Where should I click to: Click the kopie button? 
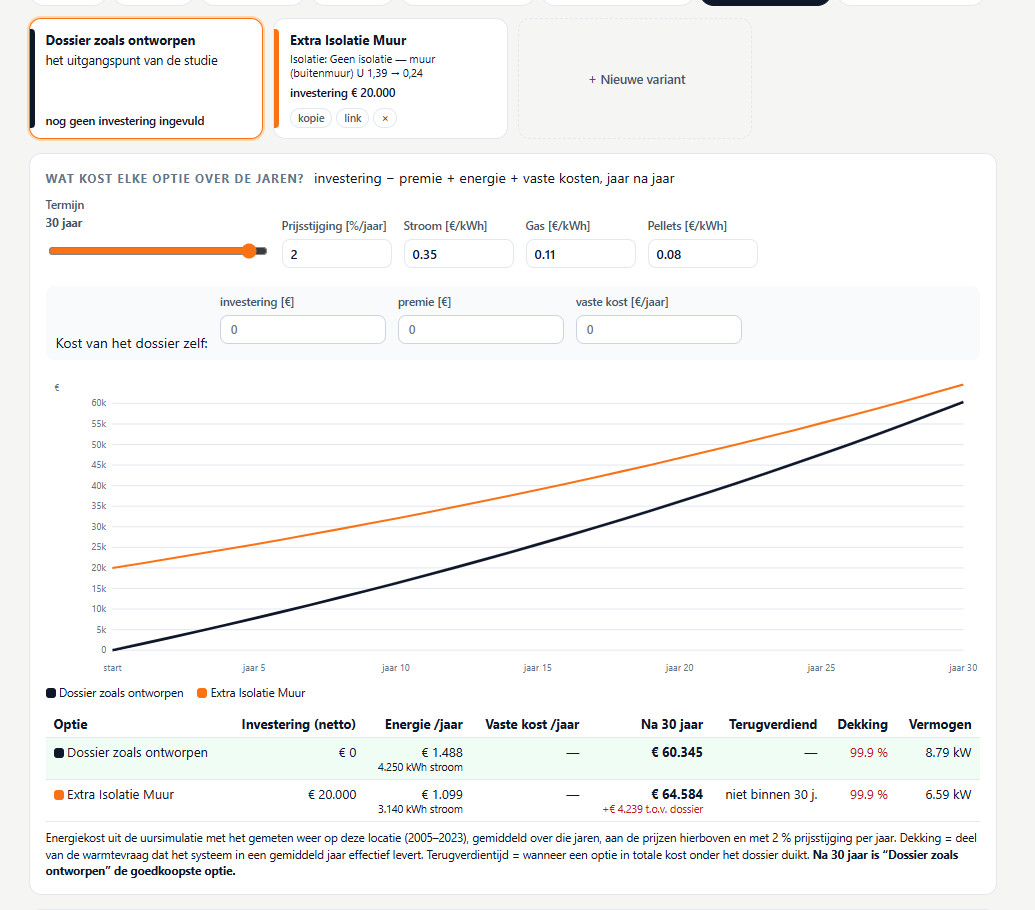click(x=311, y=118)
